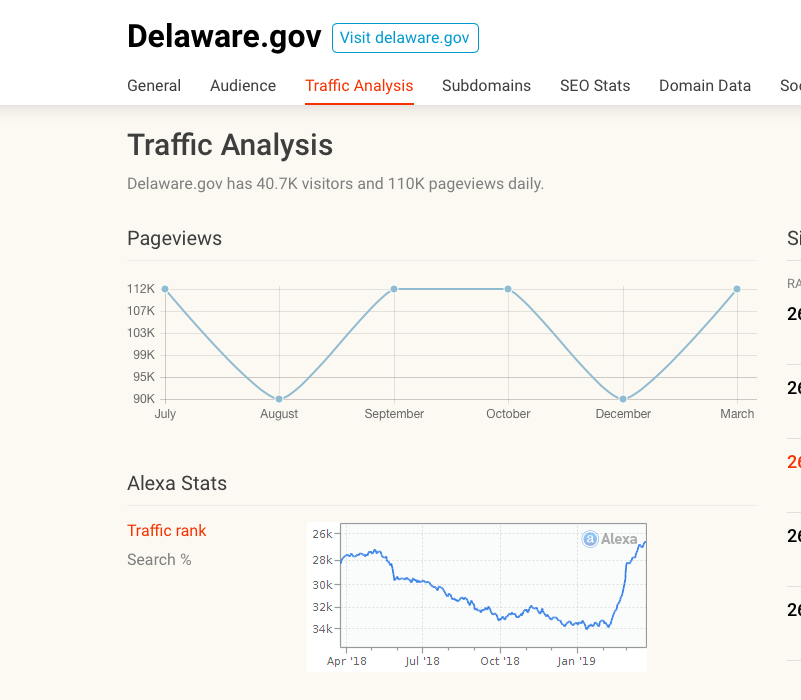Click the Alexa Stats heading
The image size is (801, 700).
[177, 483]
